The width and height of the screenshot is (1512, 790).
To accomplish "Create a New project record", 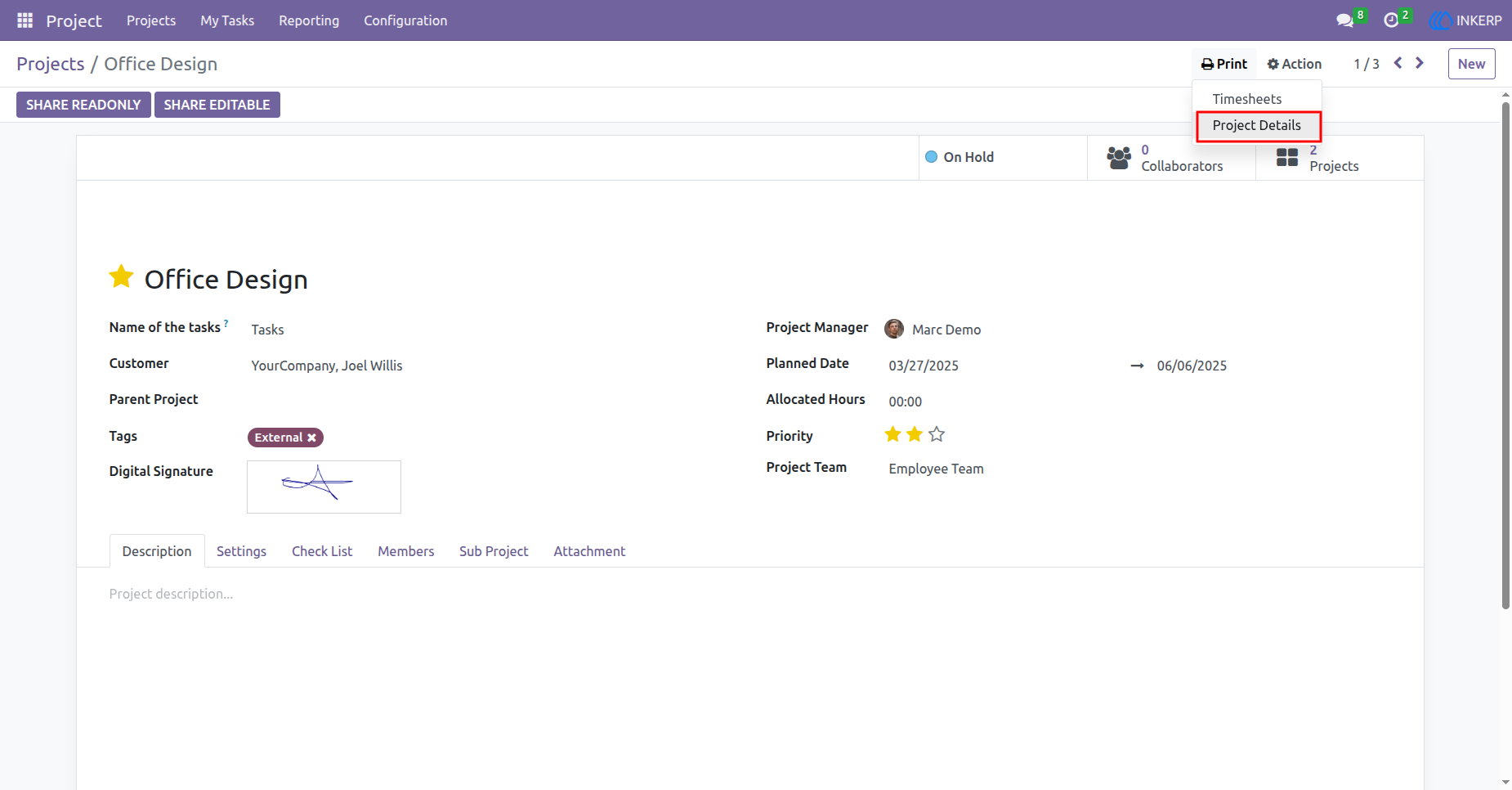I will coord(1471,64).
